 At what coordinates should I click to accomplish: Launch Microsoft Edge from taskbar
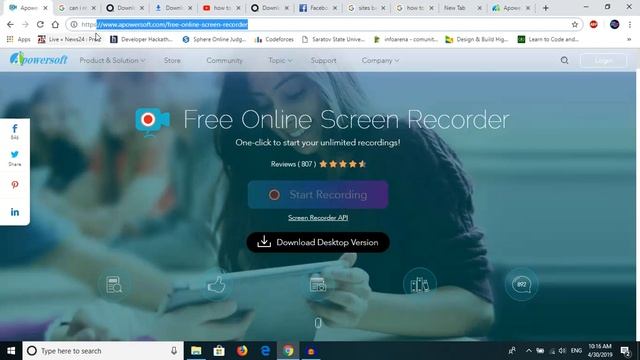[x=265, y=351]
